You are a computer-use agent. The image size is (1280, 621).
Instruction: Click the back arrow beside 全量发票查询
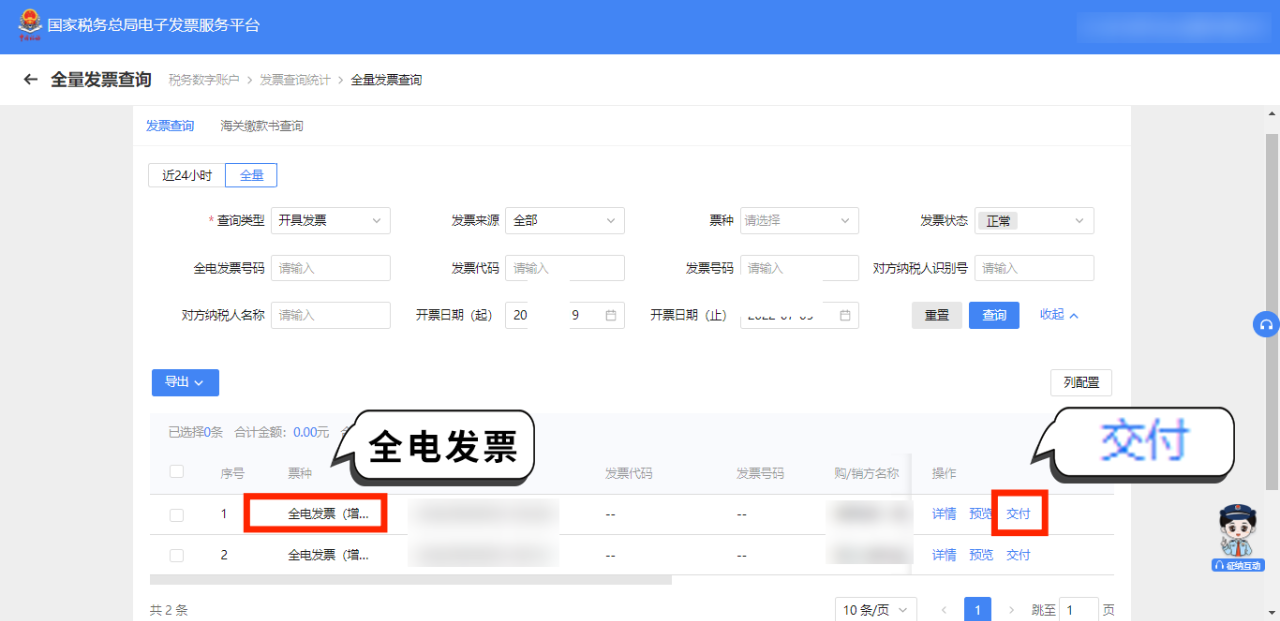31,80
